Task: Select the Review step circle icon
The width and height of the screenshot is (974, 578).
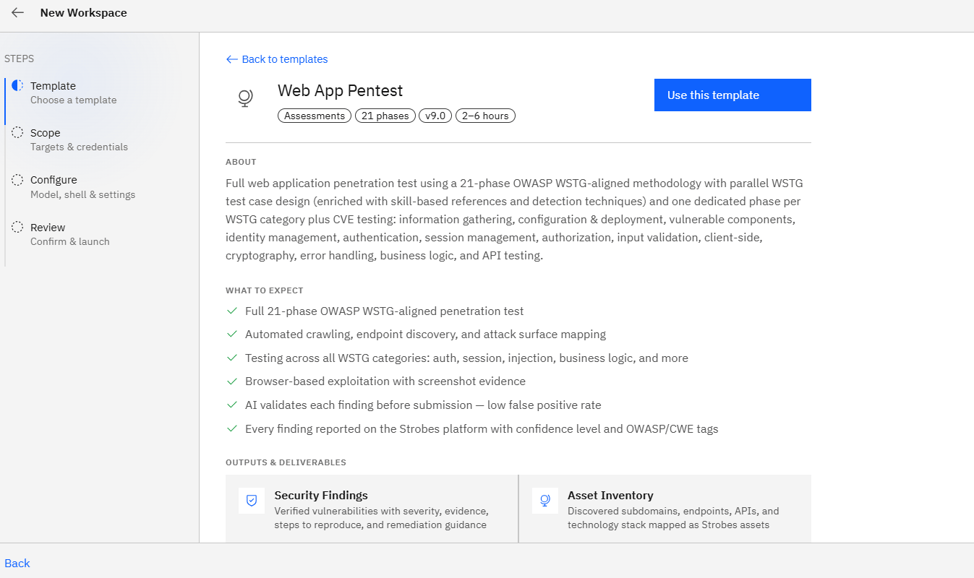Action: tap(17, 227)
